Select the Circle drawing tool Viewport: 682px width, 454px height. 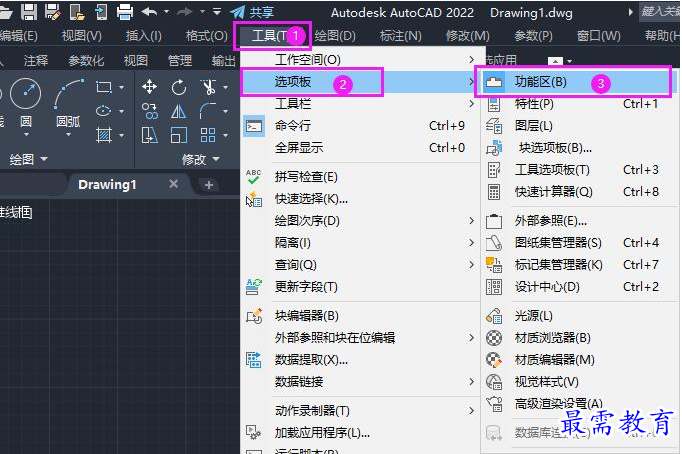tap(26, 93)
